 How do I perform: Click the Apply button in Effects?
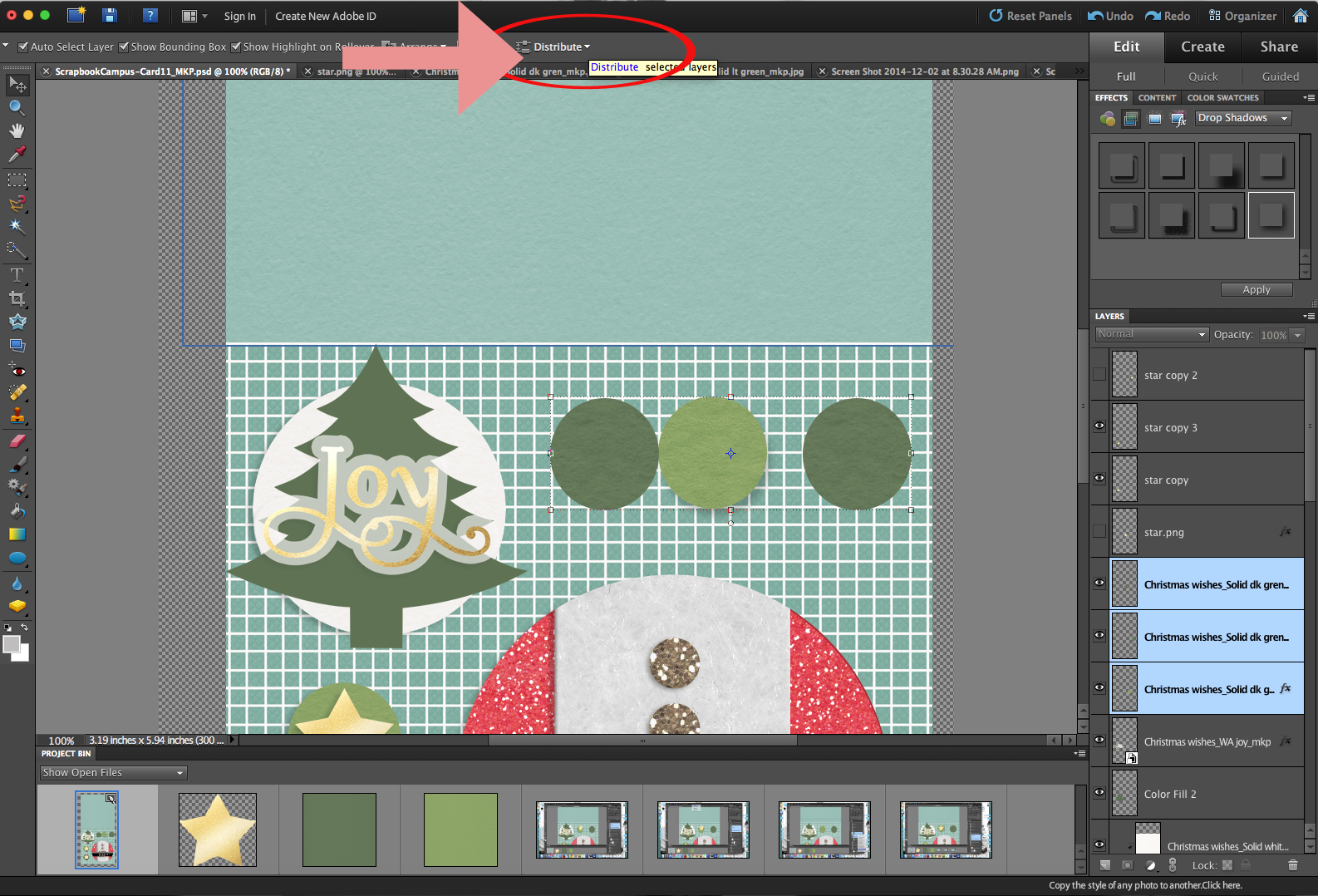pyautogui.click(x=1257, y=290)
